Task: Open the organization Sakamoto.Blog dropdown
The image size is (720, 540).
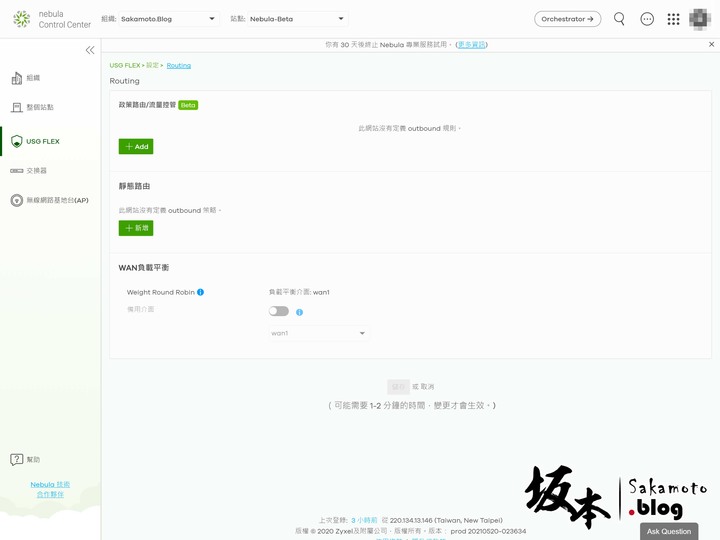Action: (168, 19)
